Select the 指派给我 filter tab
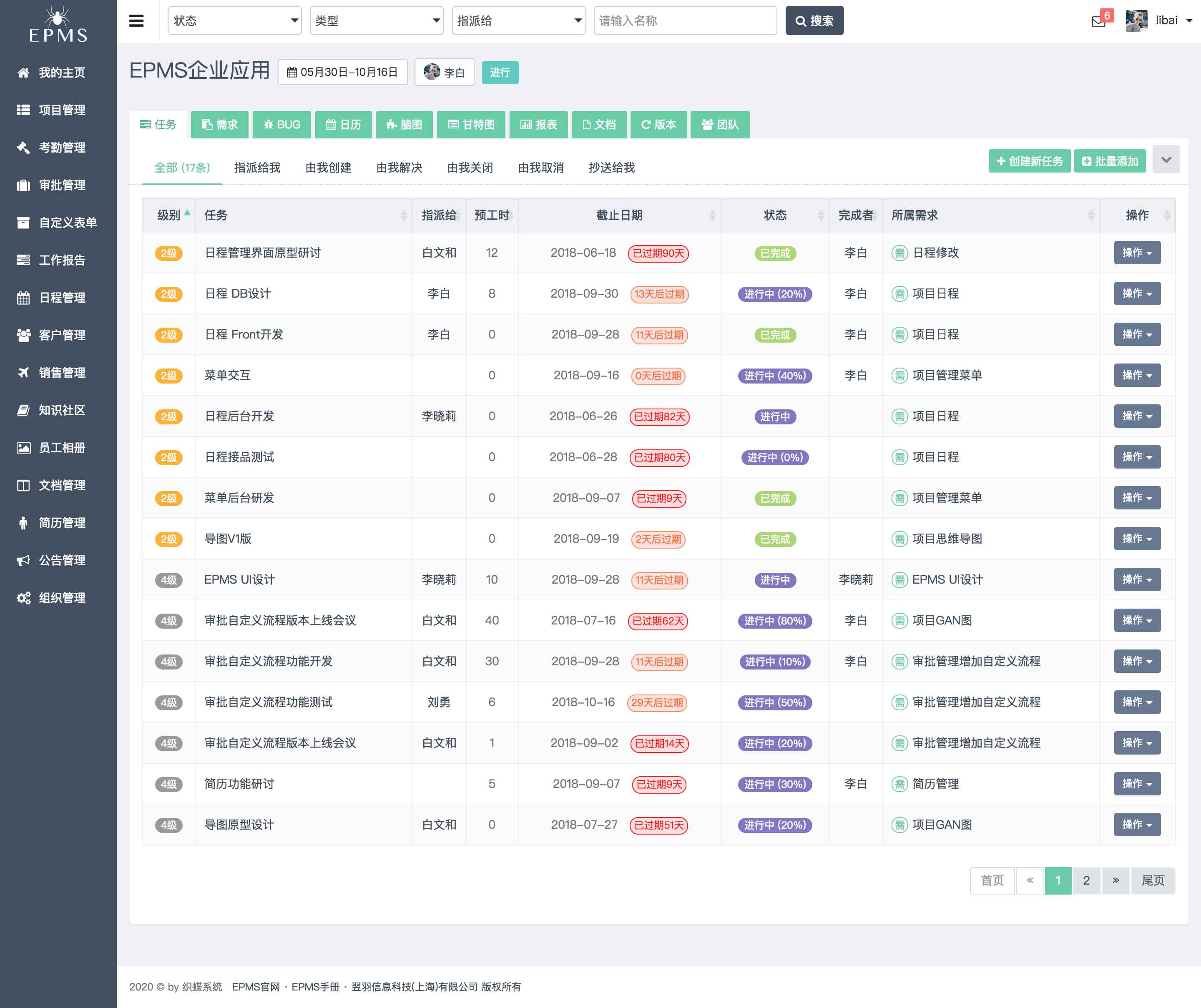Viewport: 1201px width, 1008px height. pos(257,168)
